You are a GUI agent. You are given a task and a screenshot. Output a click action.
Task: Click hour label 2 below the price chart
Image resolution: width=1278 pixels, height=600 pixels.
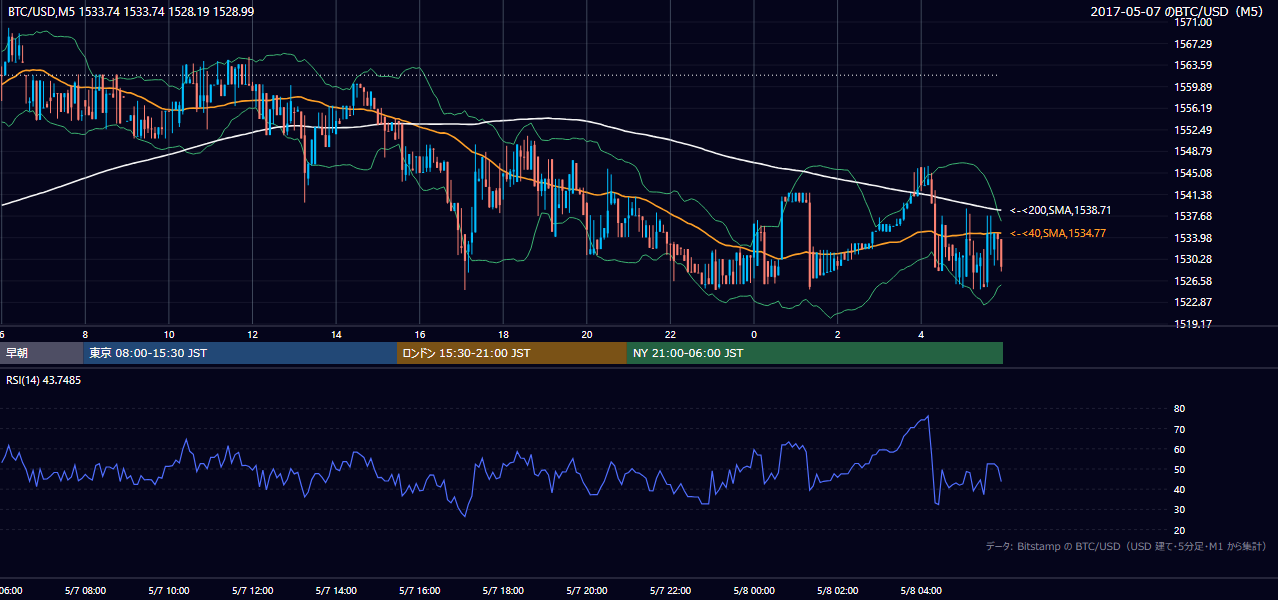838,334
